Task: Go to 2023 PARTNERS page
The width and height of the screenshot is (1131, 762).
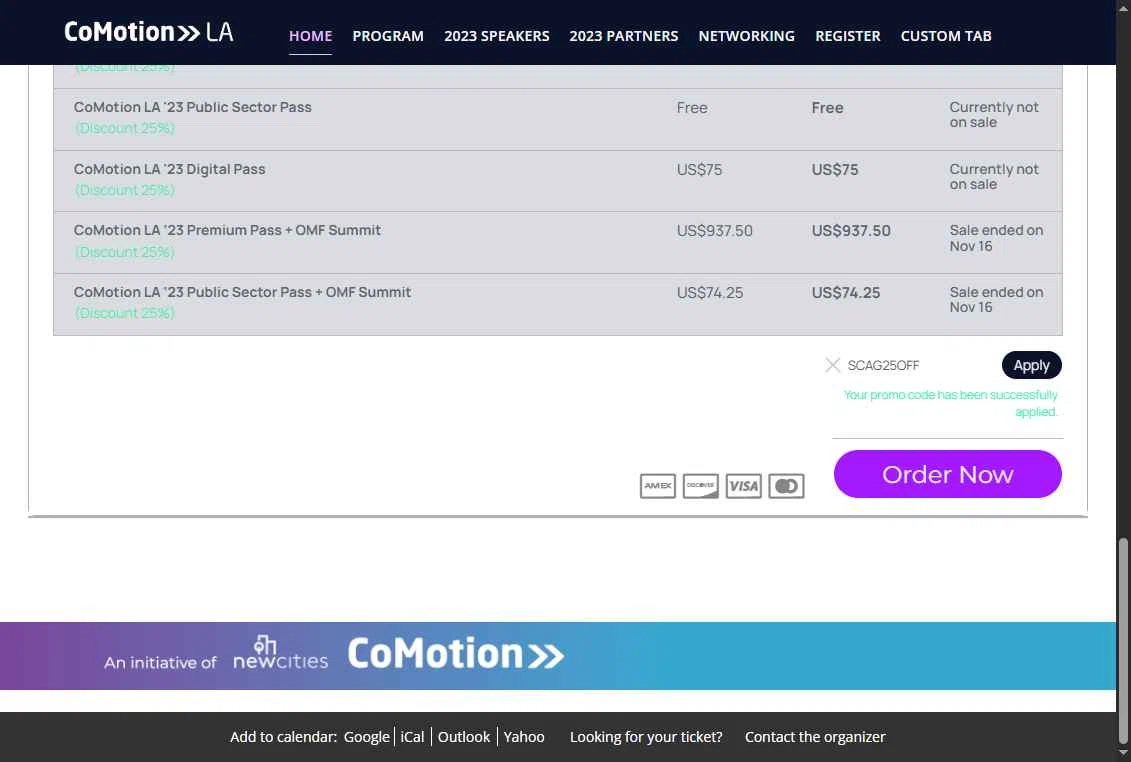Action: 623,36
